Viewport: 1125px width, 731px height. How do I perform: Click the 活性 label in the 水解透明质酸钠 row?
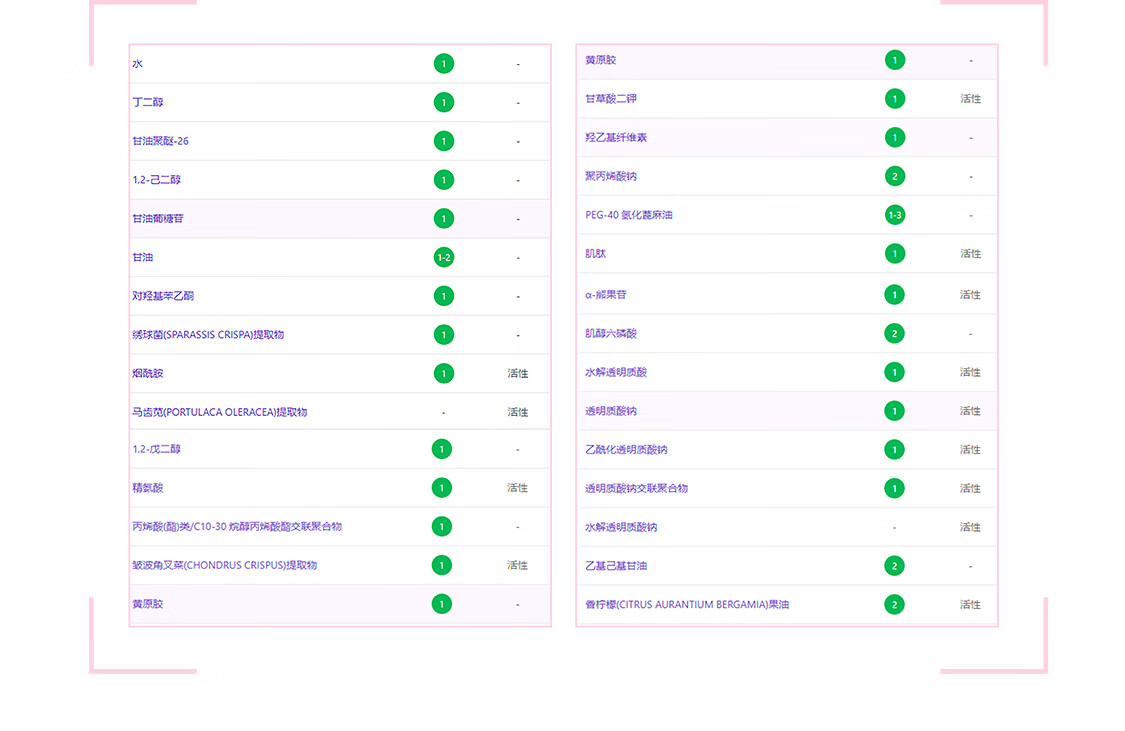[x=970, y=527]
